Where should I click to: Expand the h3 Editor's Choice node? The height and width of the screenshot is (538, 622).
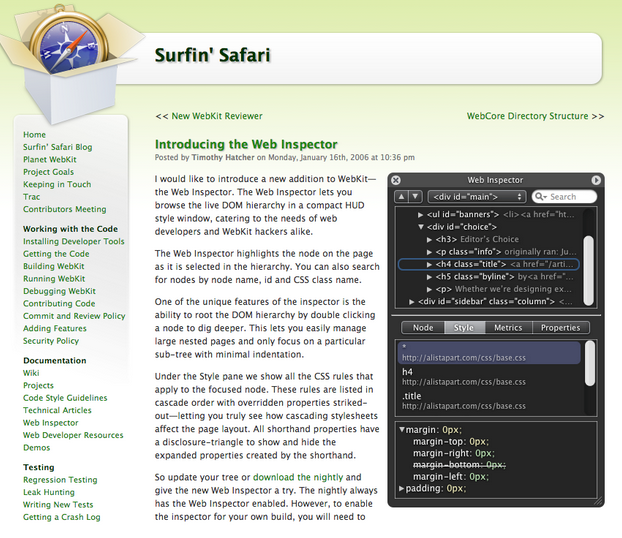pos(429,240)
